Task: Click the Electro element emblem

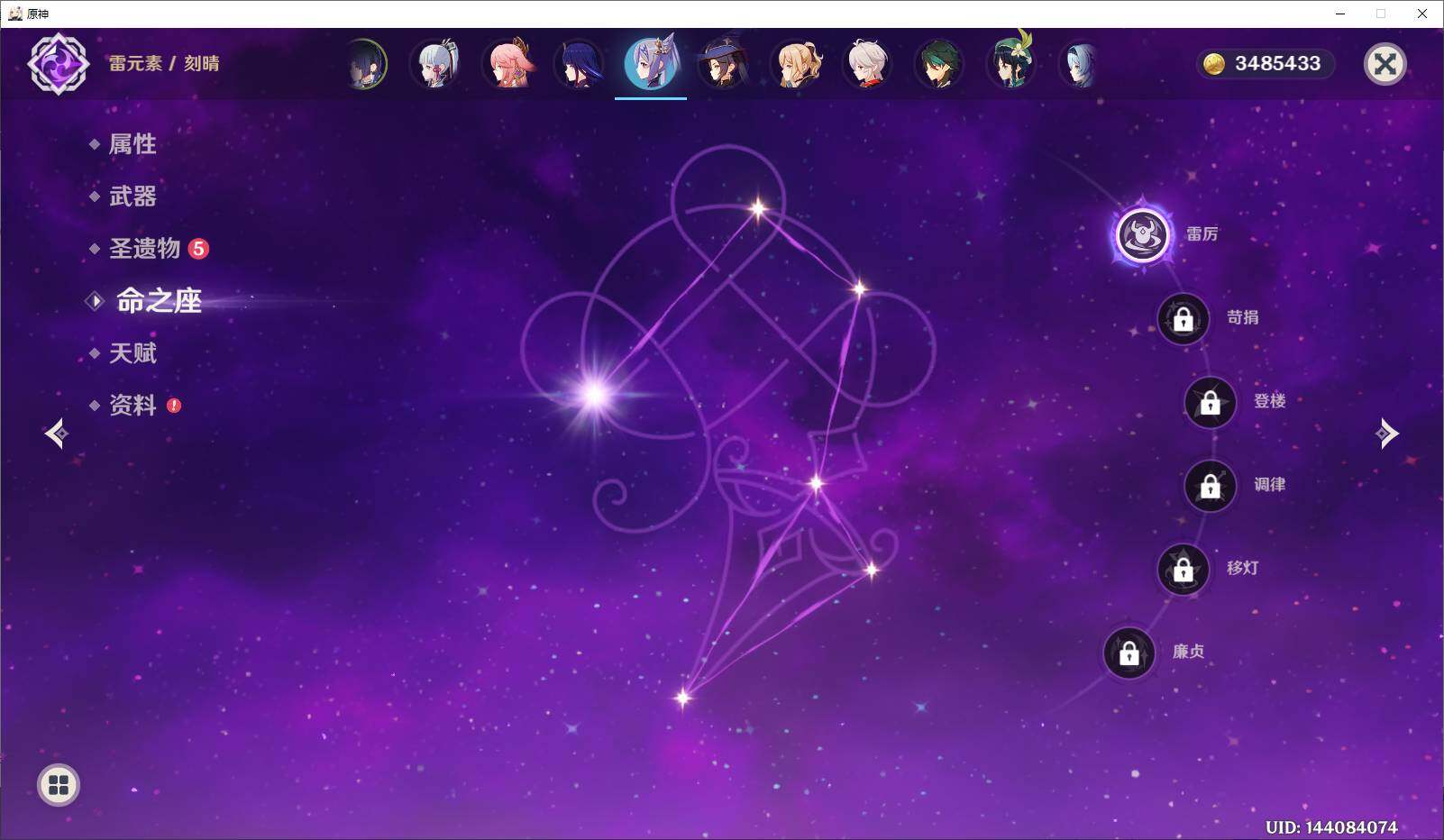Action: (x=59, y=64)
